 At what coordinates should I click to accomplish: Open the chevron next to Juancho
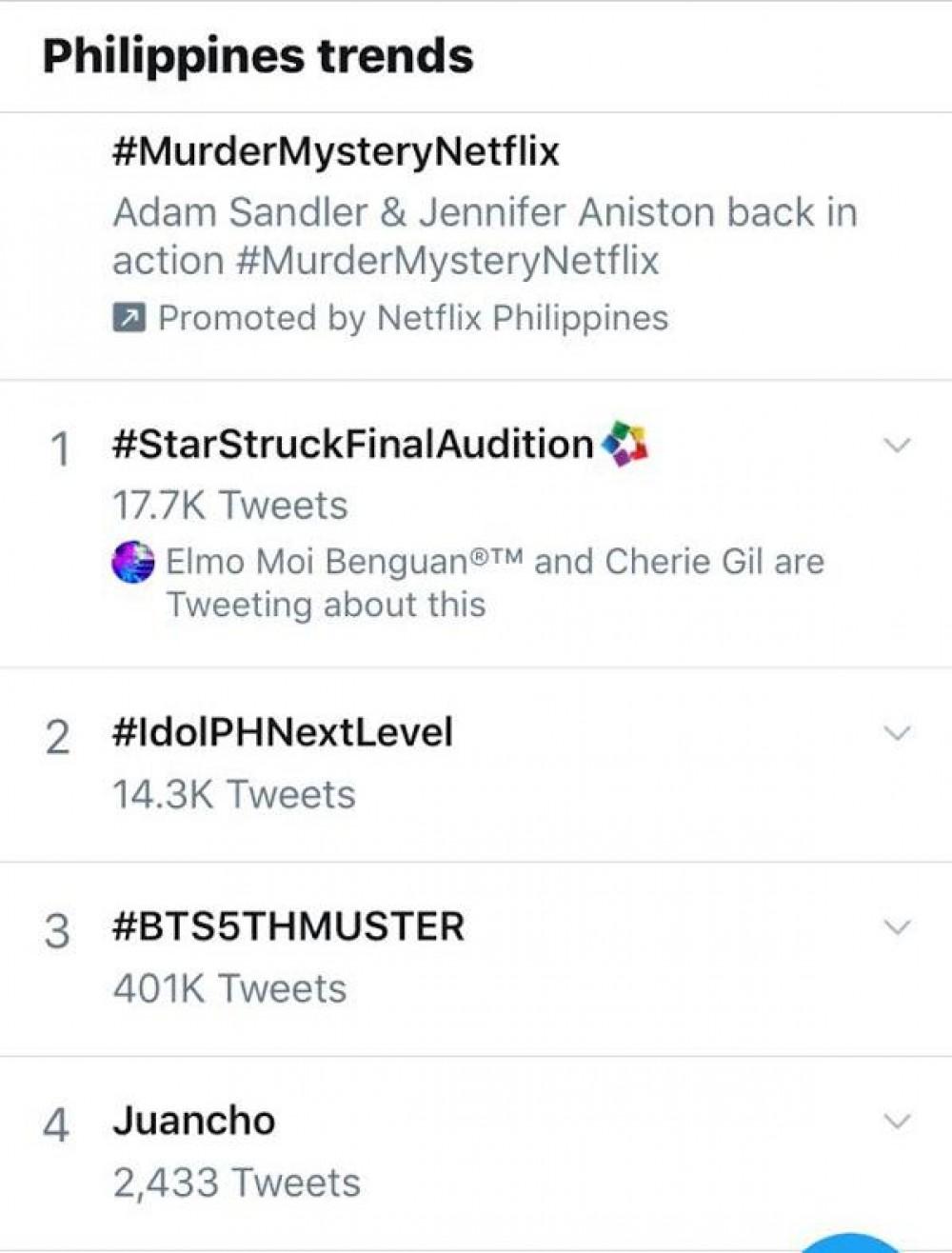click(897, 1121)
